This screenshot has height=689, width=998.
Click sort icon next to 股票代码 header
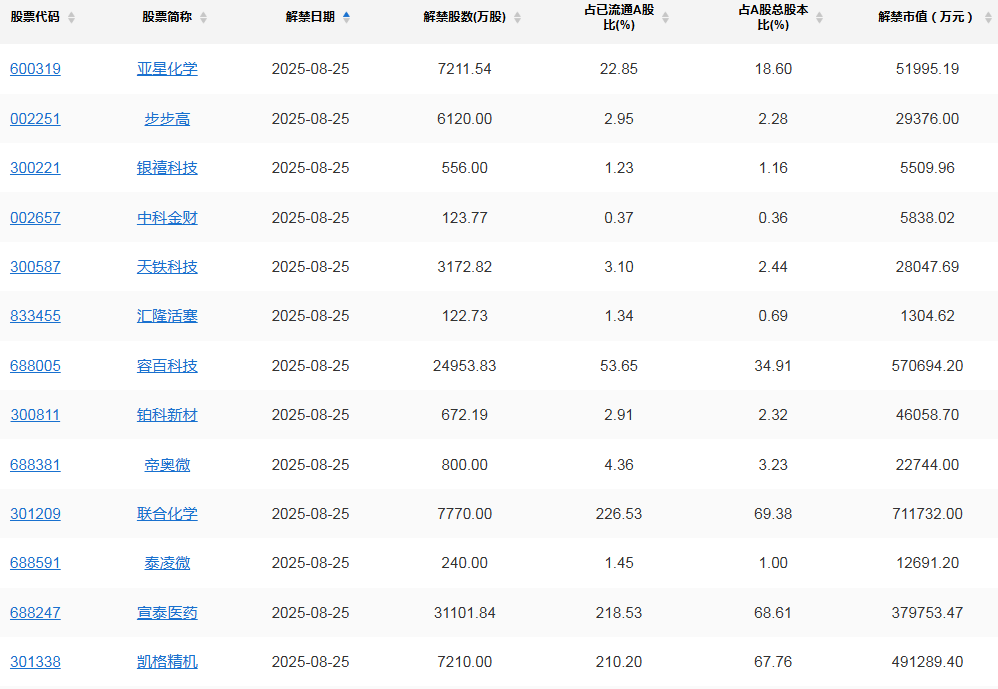(71, 18)
